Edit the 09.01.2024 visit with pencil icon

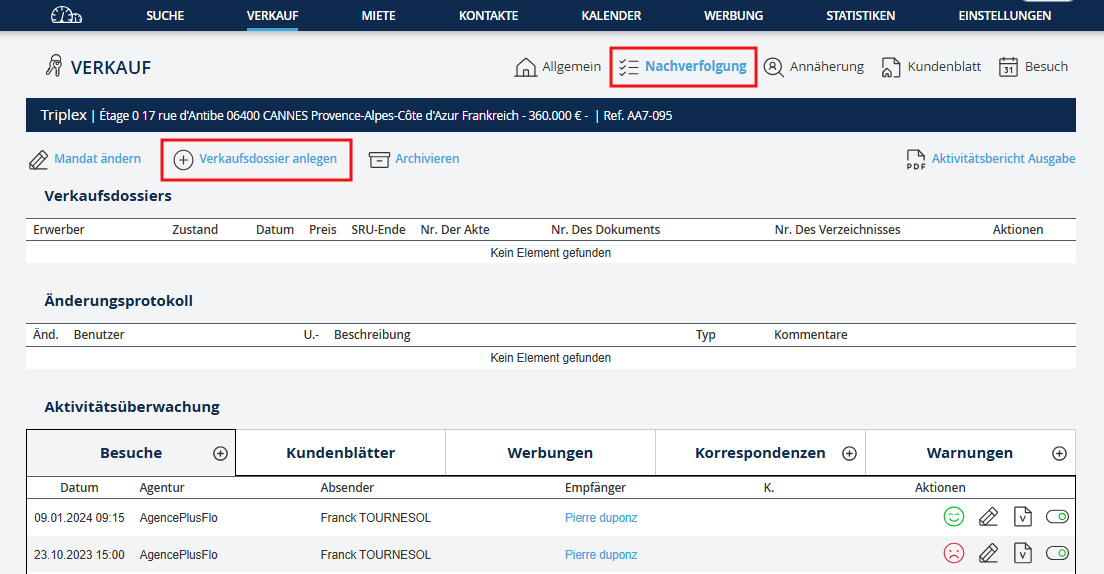point(988,517)
